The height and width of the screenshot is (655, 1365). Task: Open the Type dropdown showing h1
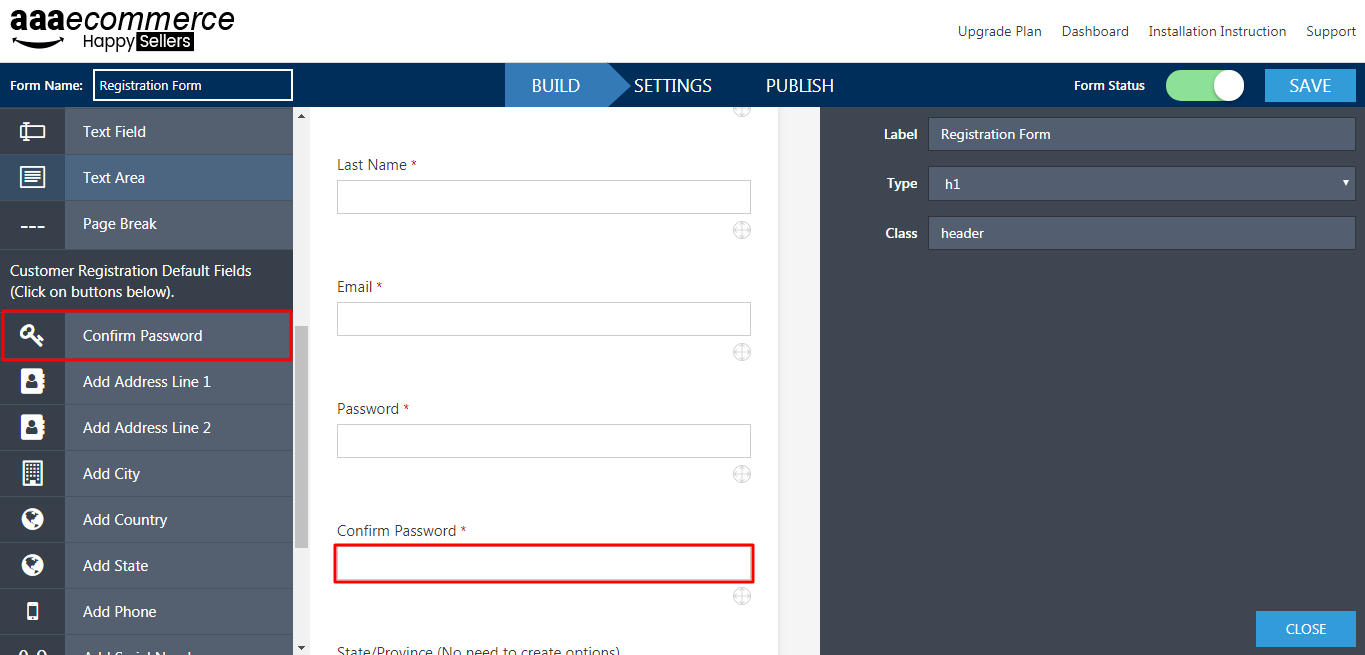pyautogui.click(x=1141, y=184)
